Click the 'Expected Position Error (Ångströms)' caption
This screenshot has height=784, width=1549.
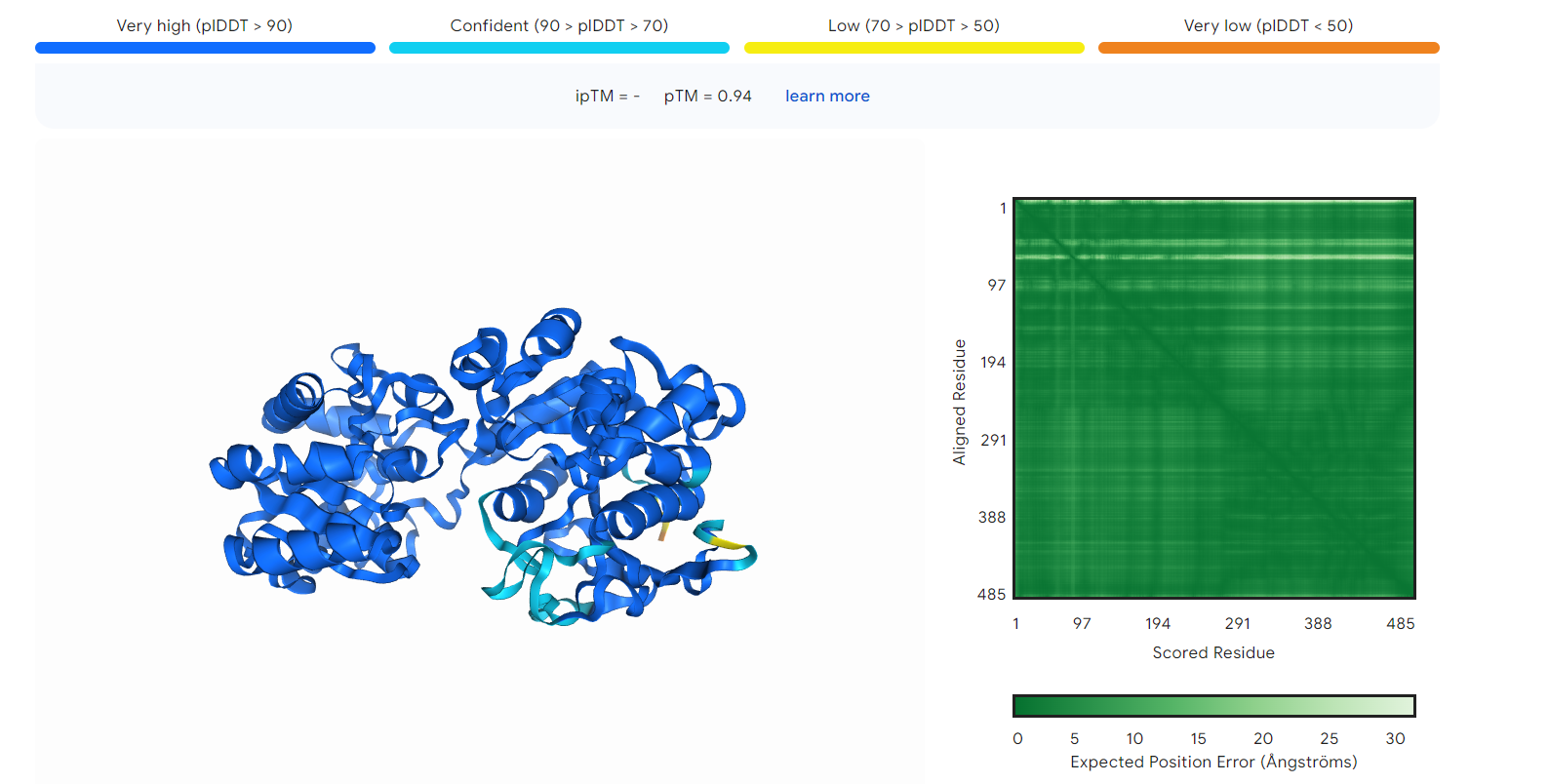1213,762
